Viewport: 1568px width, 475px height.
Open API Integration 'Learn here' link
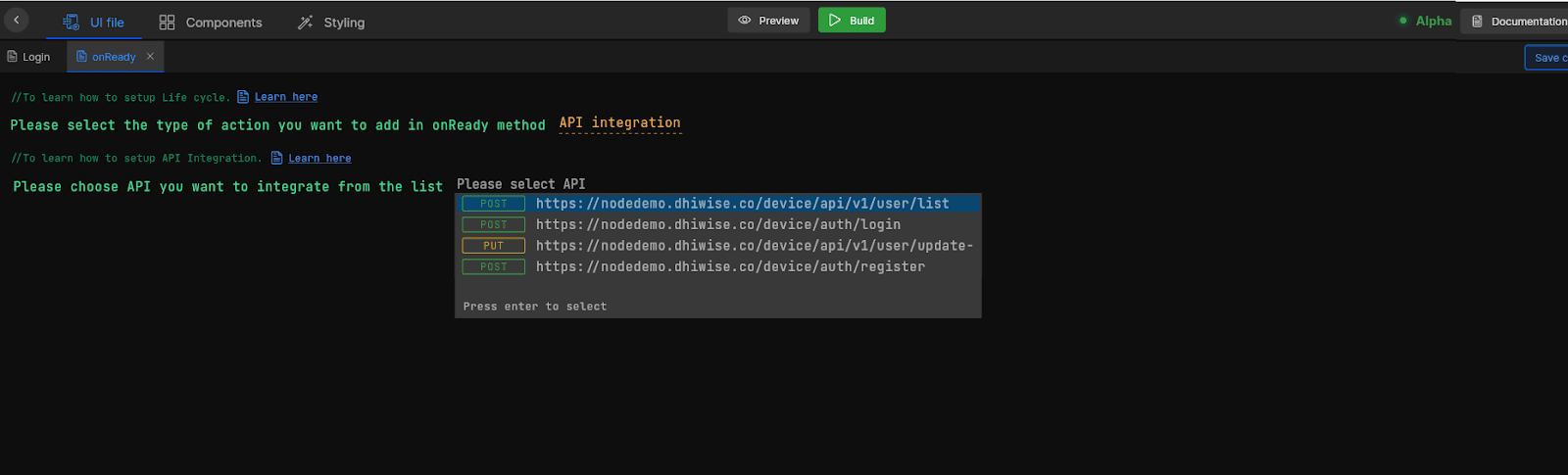(x=319, y=158)
